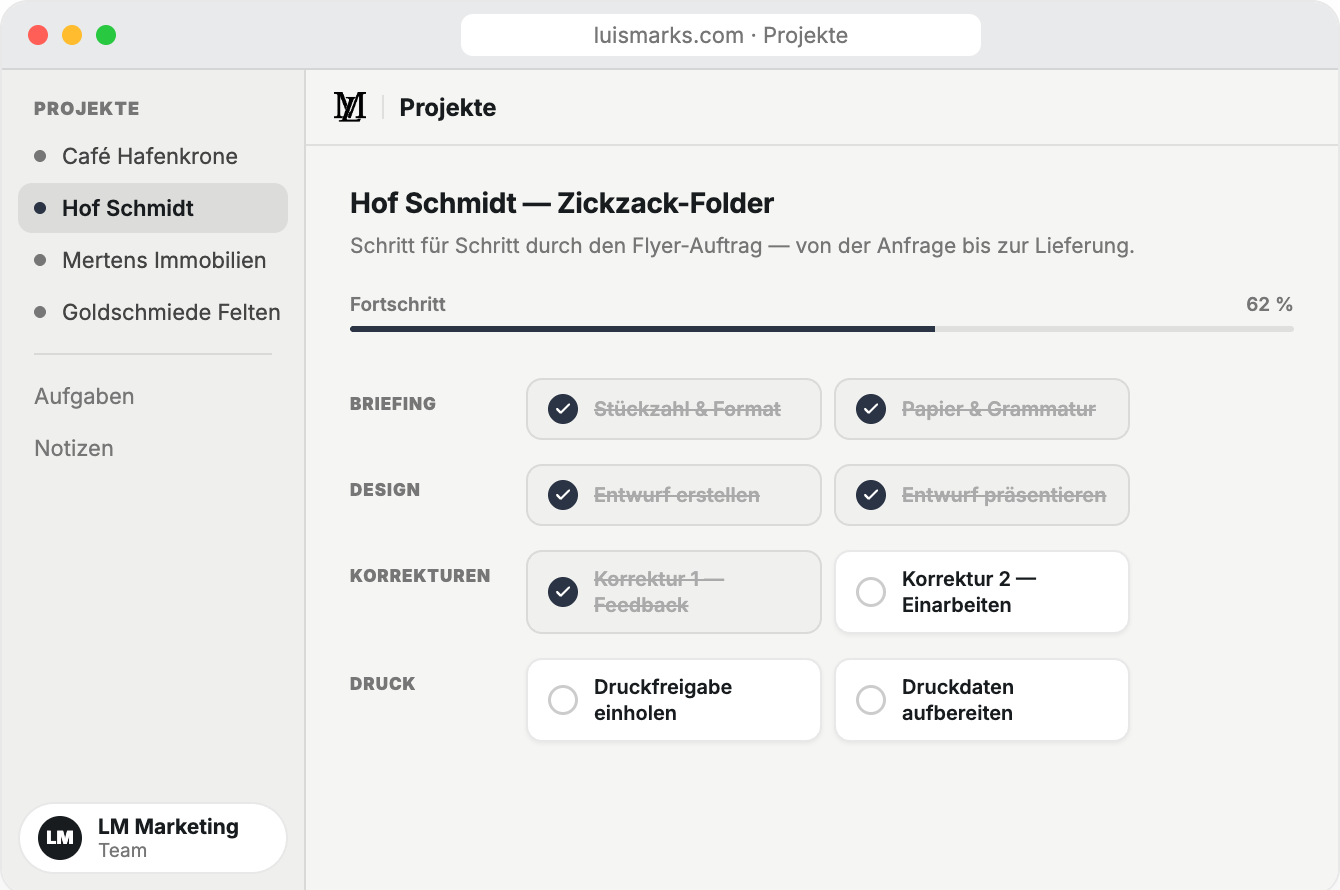Click the LM avatar circle in the sidebar footer
1340x890 pixels.
click(x=60, y=838)
